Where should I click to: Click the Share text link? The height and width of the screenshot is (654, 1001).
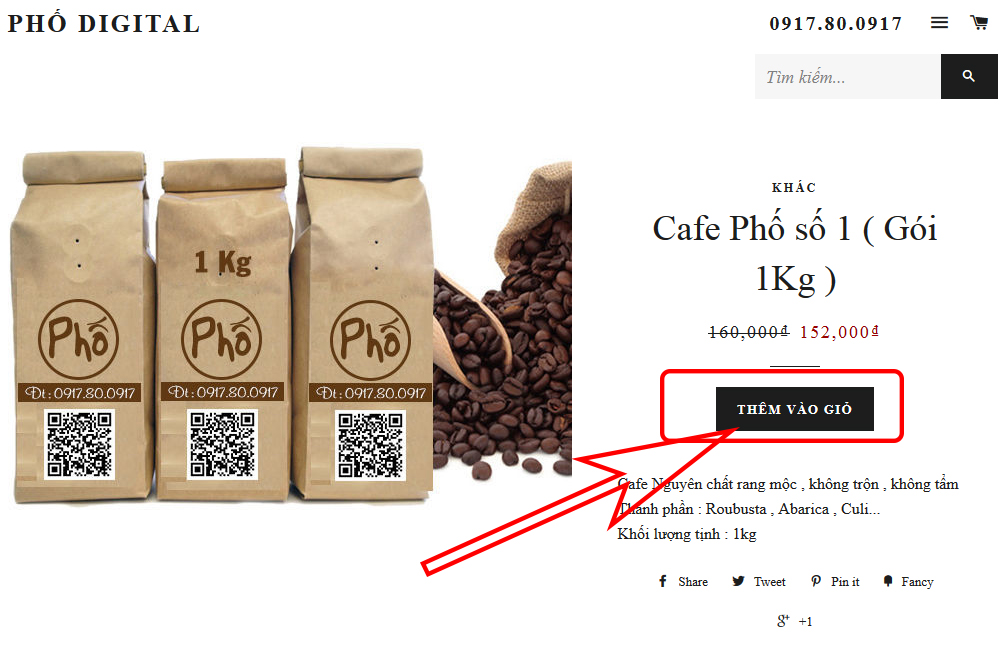coord(693,582)
